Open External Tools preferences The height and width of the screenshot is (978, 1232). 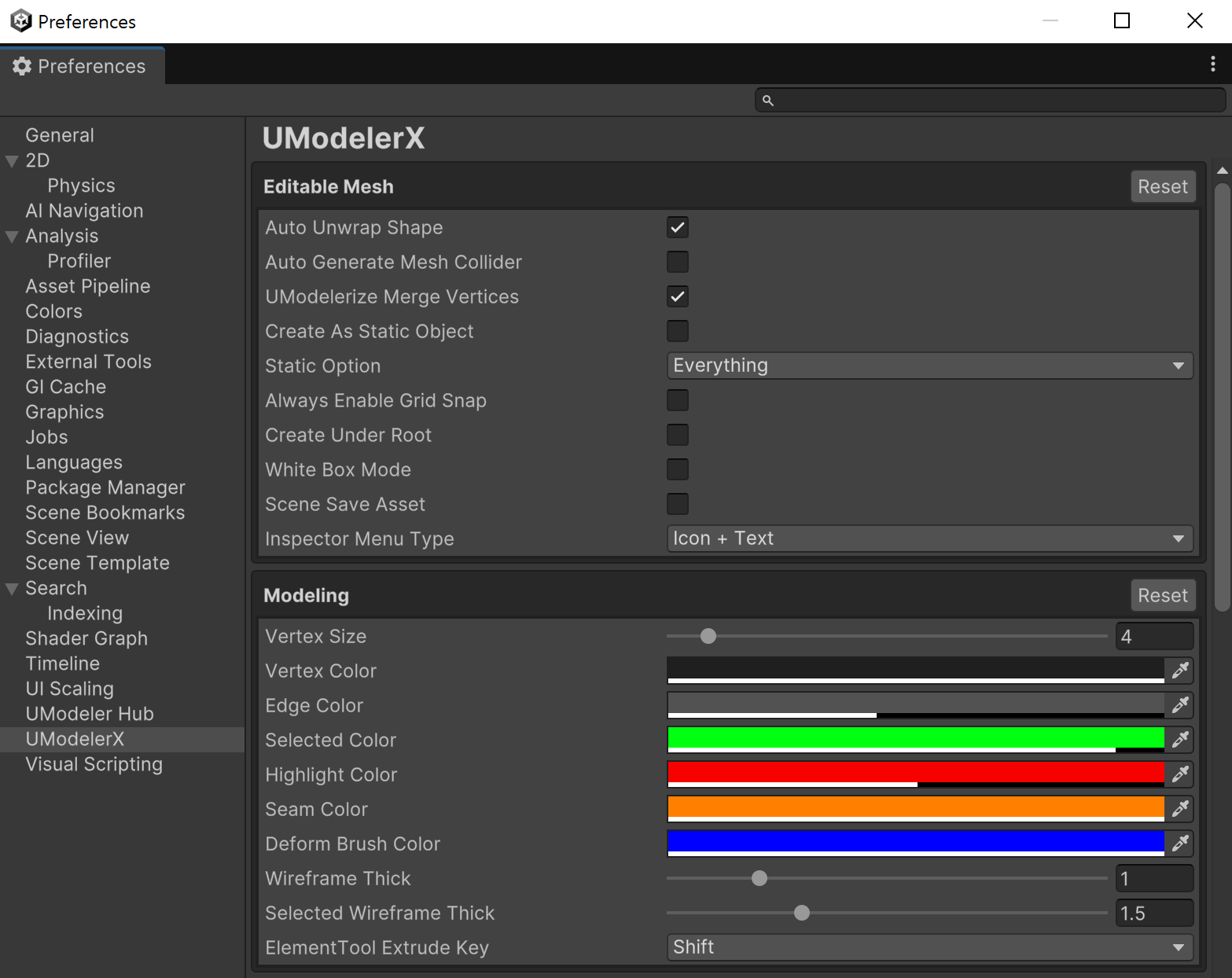(88, 362)
